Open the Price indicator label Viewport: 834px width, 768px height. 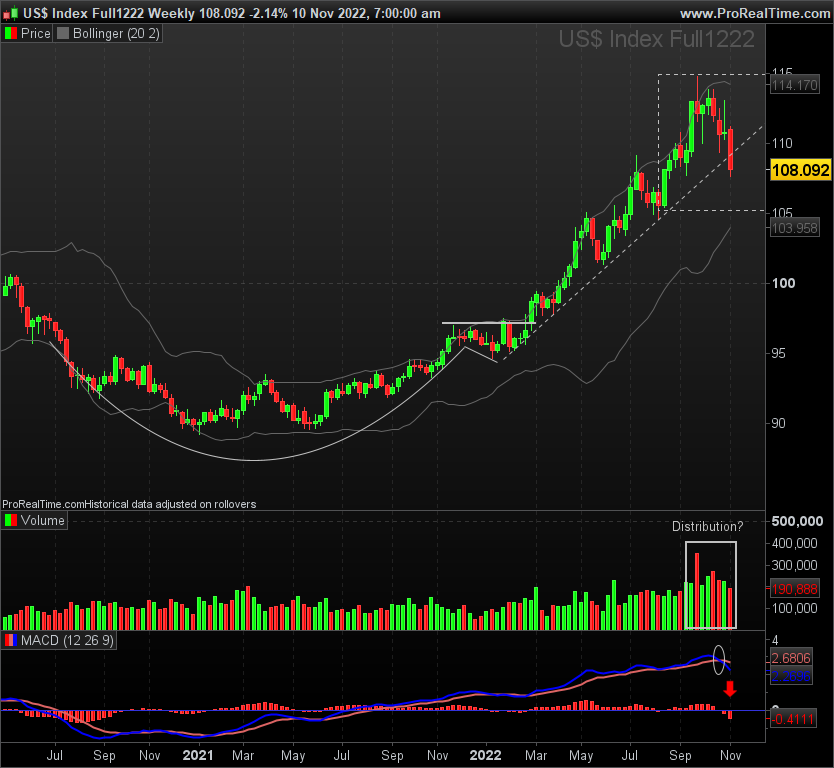[x=35, y=34]
